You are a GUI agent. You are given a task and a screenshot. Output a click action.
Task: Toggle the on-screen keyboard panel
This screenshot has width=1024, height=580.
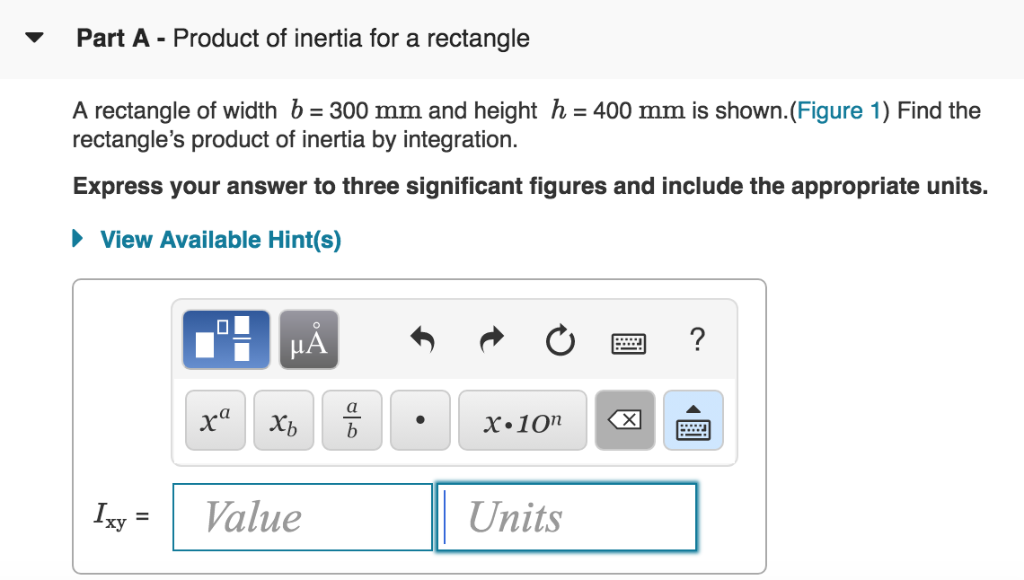point(694,420)
